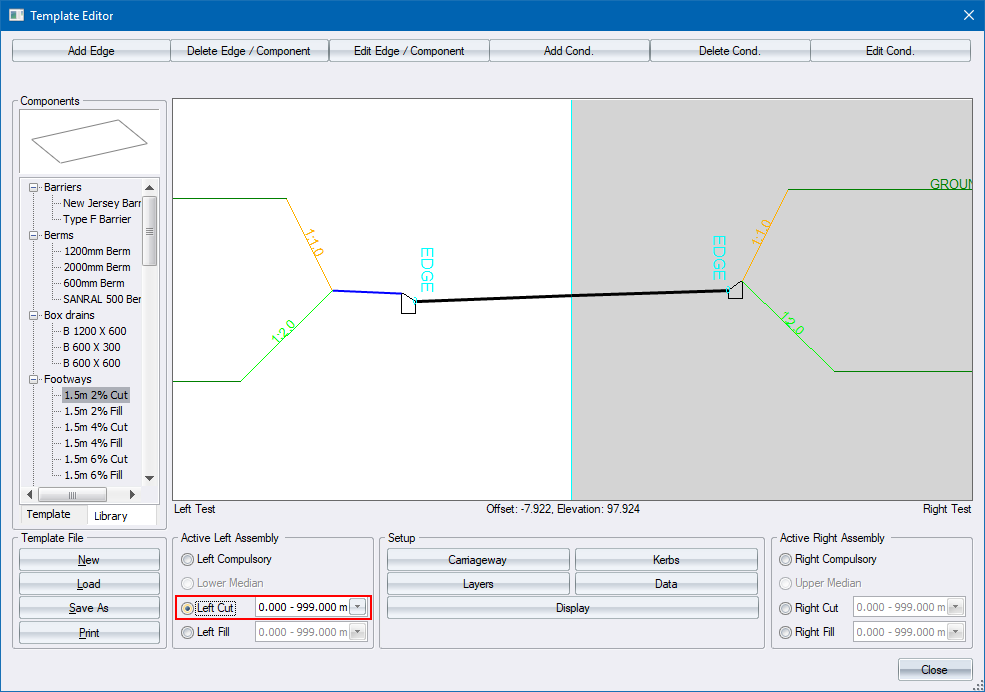This screenshot has height=692, width=985.
Task: Switch to the Template tab
Action: [48, 514]
